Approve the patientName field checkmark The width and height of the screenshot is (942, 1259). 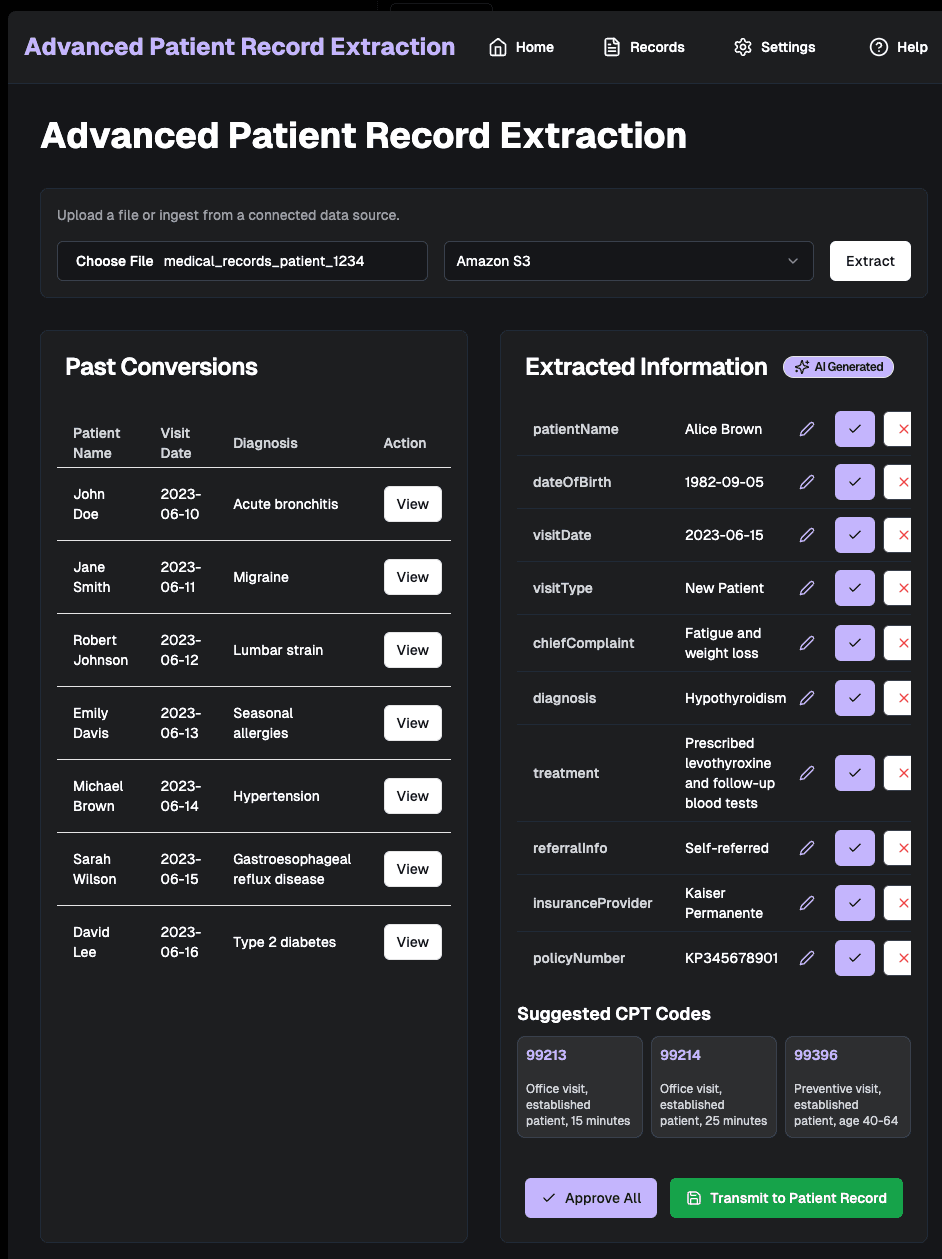click(854, 429)
